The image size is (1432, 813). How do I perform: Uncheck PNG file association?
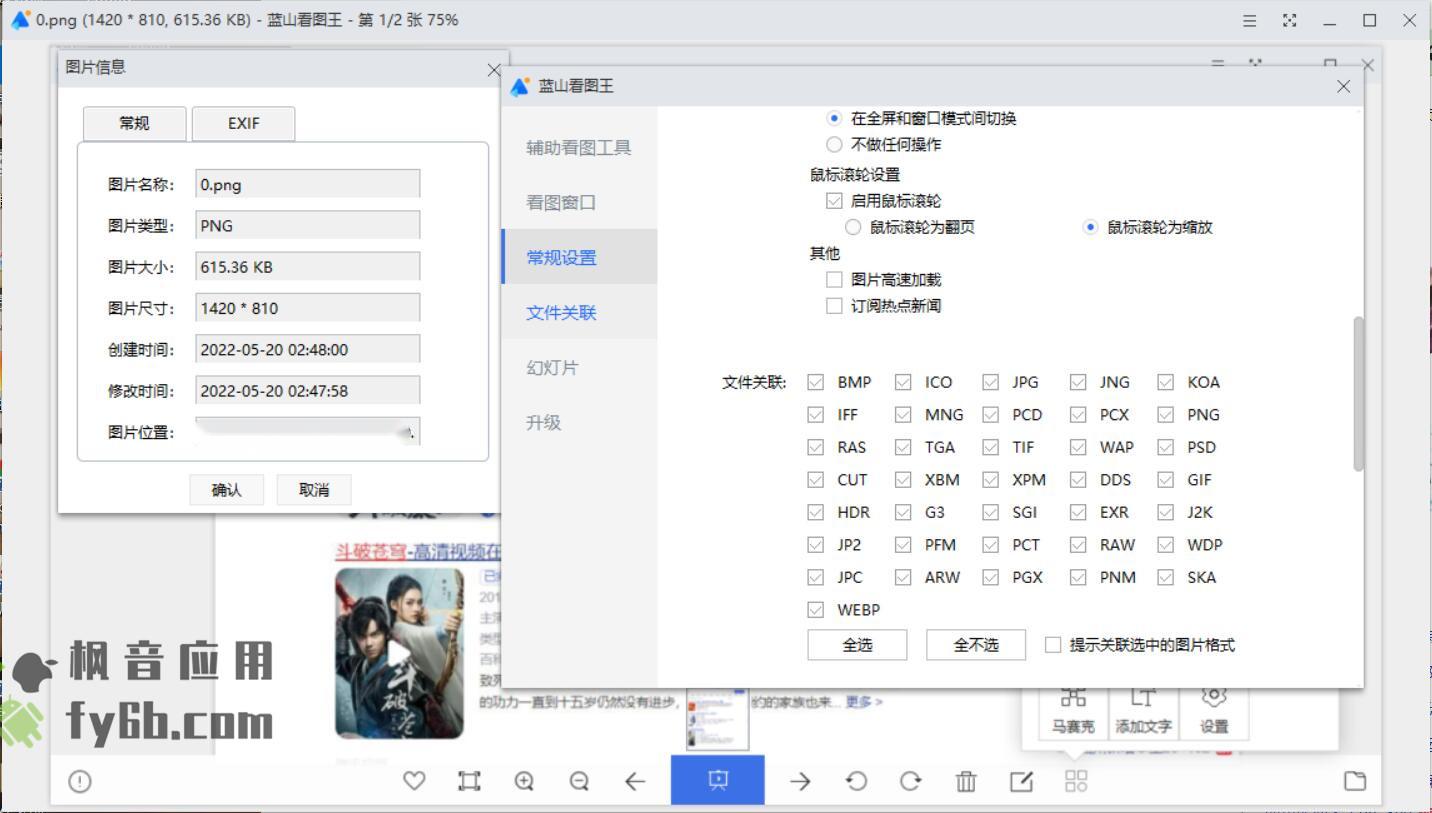pyautogui.click(x=1166, y=415)
